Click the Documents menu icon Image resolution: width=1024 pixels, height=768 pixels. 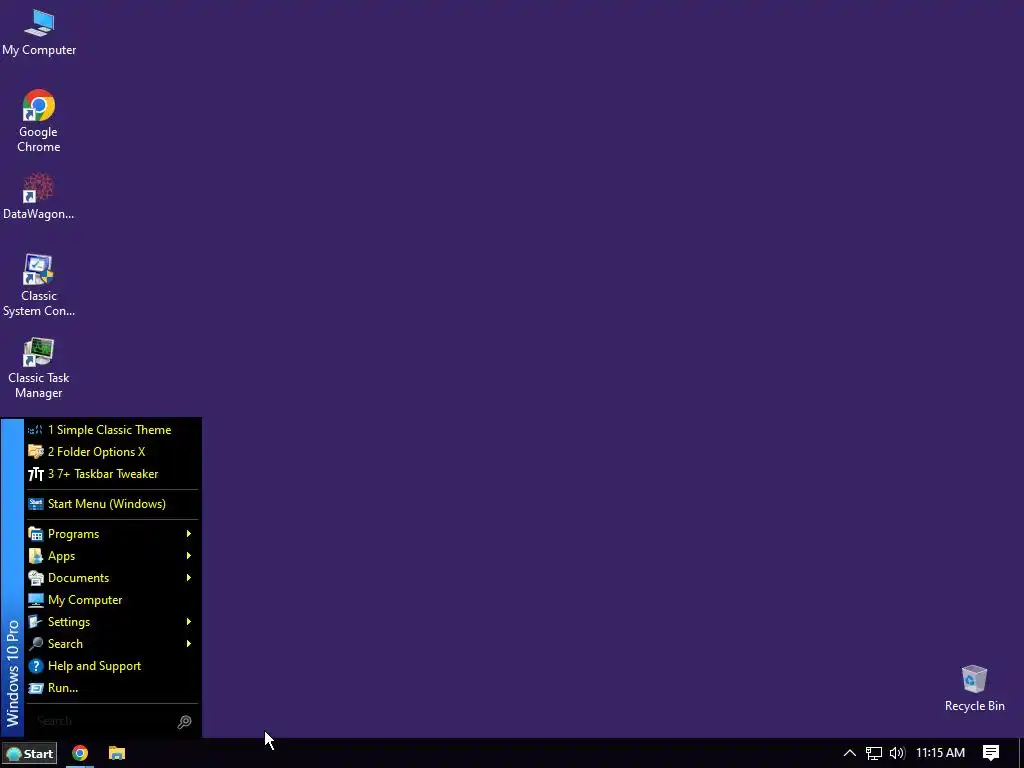pos(36,578)
